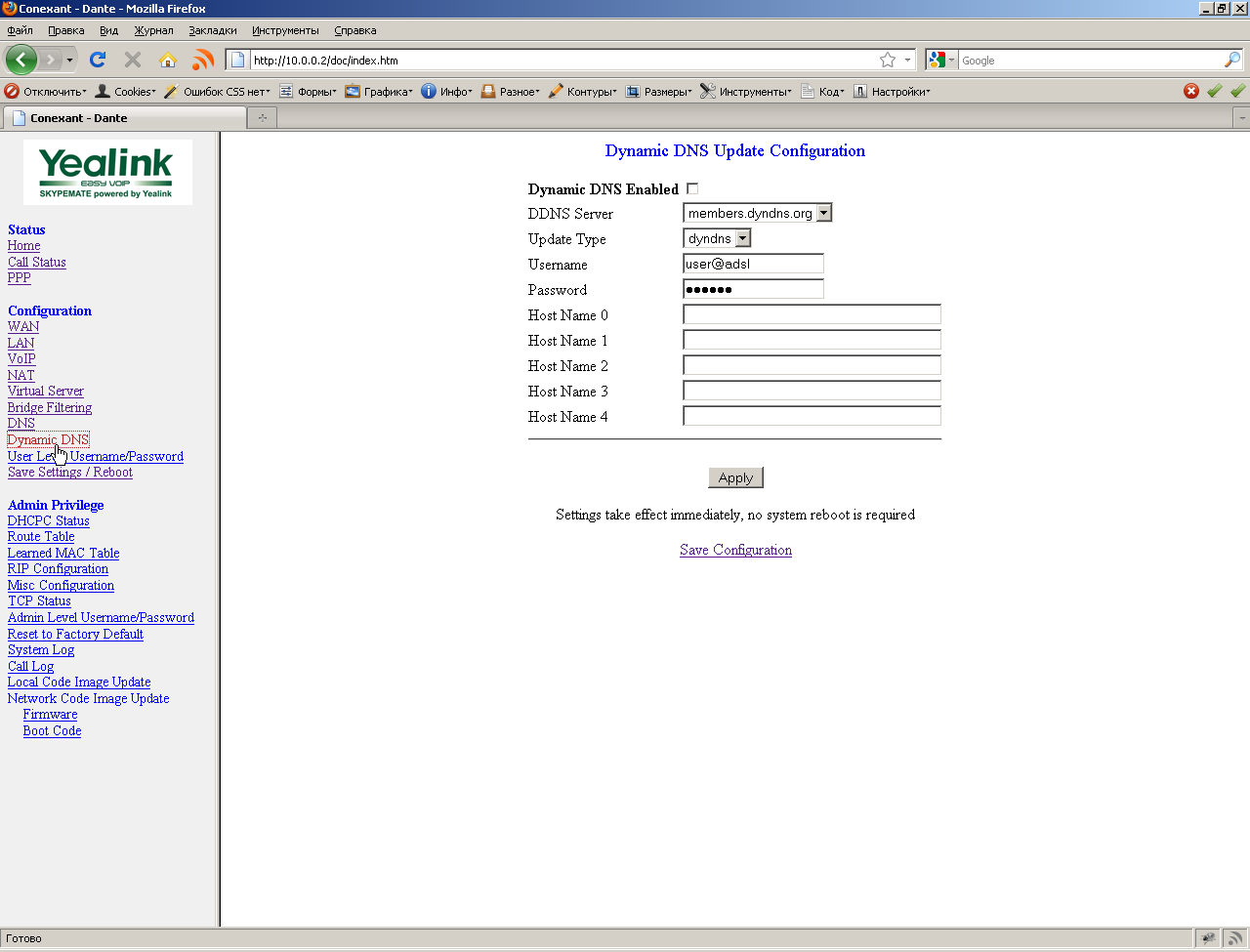1250x952 pixels.
Task: Open Save Settings / Reboot link
Action: click(70, 472)
